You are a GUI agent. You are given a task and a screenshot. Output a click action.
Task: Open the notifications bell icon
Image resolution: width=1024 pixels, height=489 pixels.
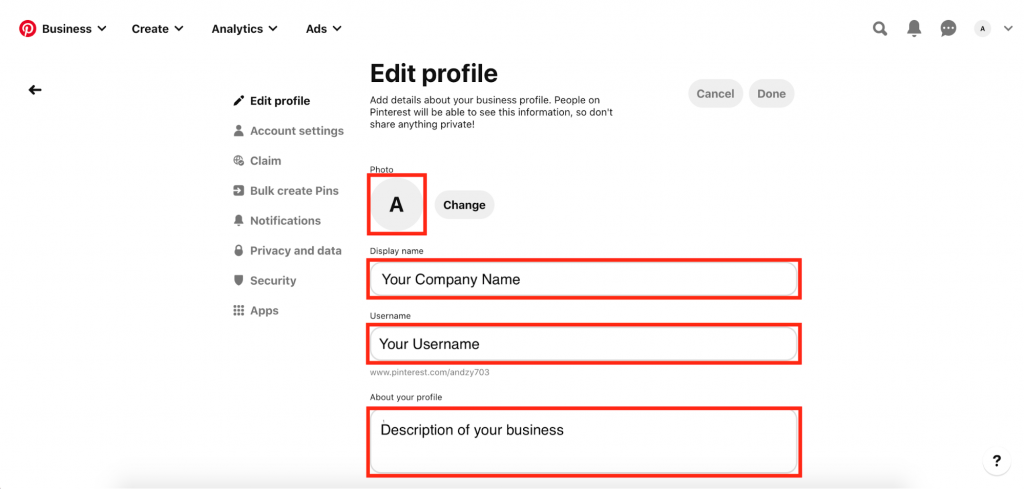914,29
